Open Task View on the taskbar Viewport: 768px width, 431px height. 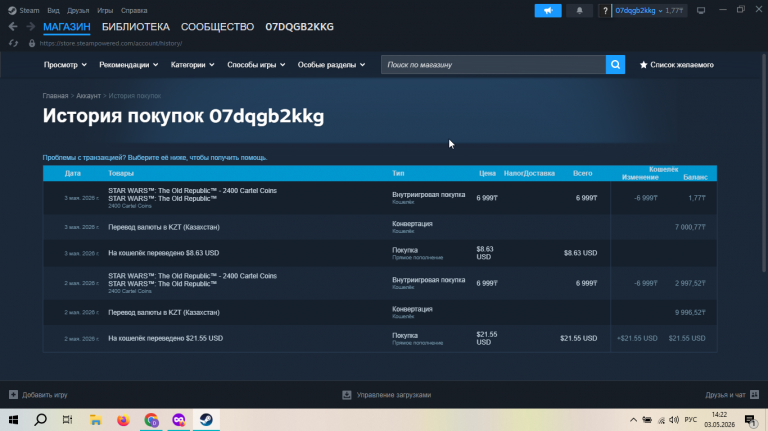tap(68, 420)
